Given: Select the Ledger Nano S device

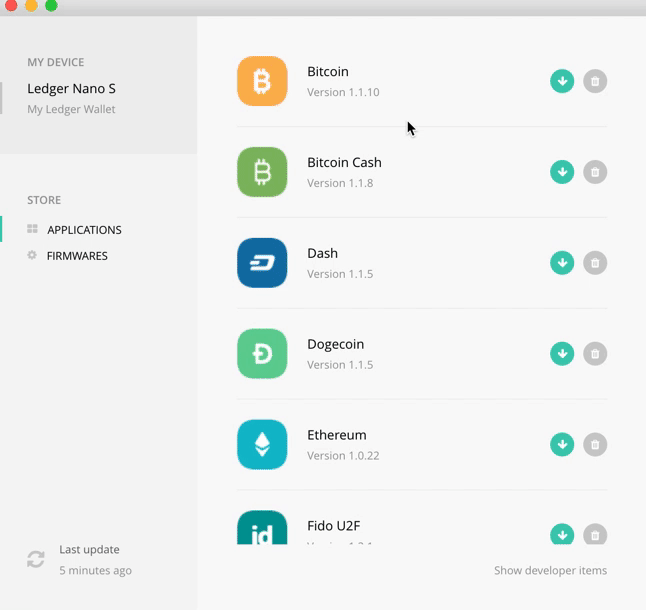Looking at the screenshot, I should tap(71, 88).
